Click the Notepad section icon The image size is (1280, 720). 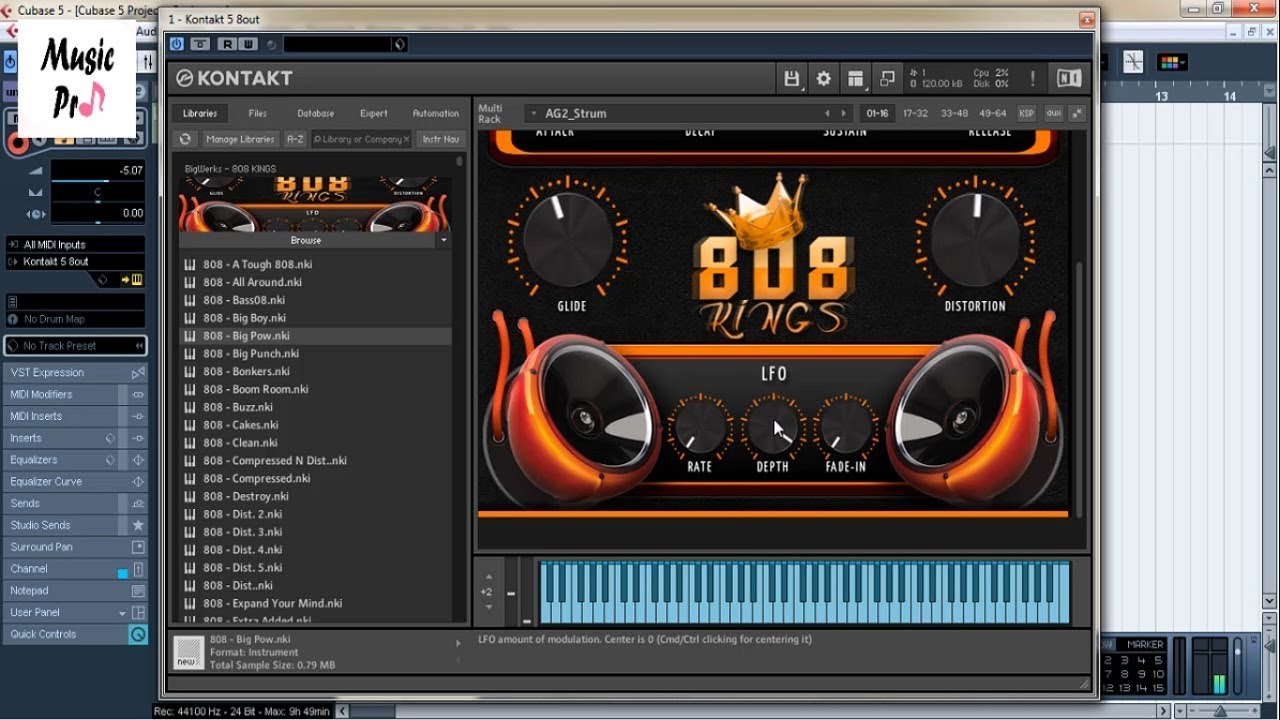138,591
